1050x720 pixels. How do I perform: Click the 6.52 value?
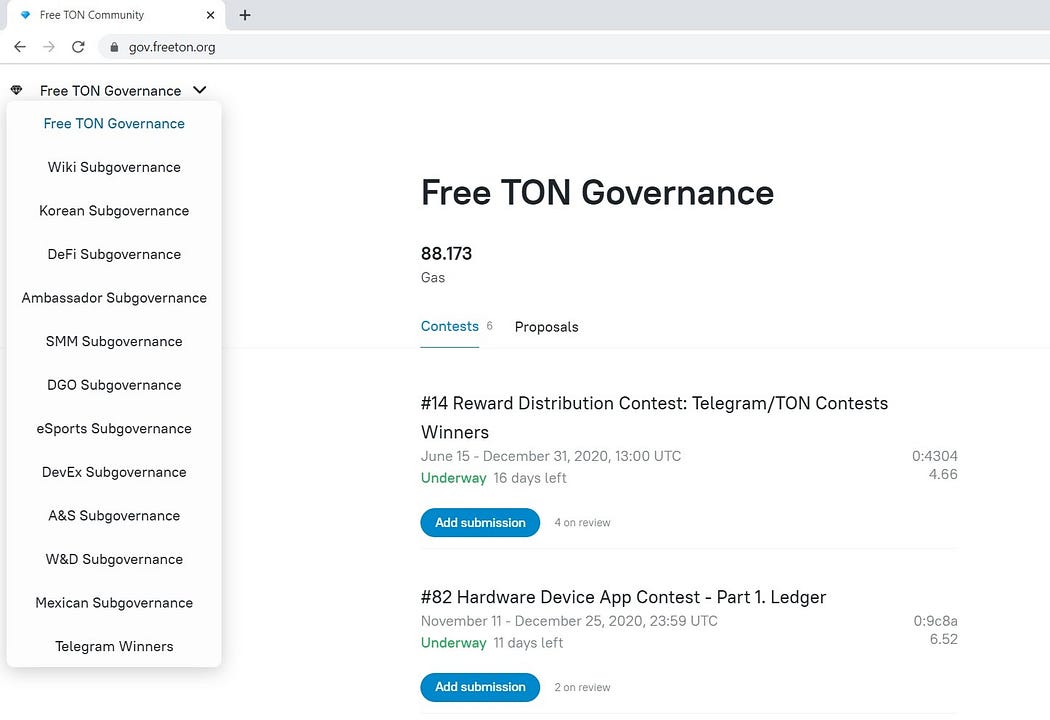click(x=944, y=639)
